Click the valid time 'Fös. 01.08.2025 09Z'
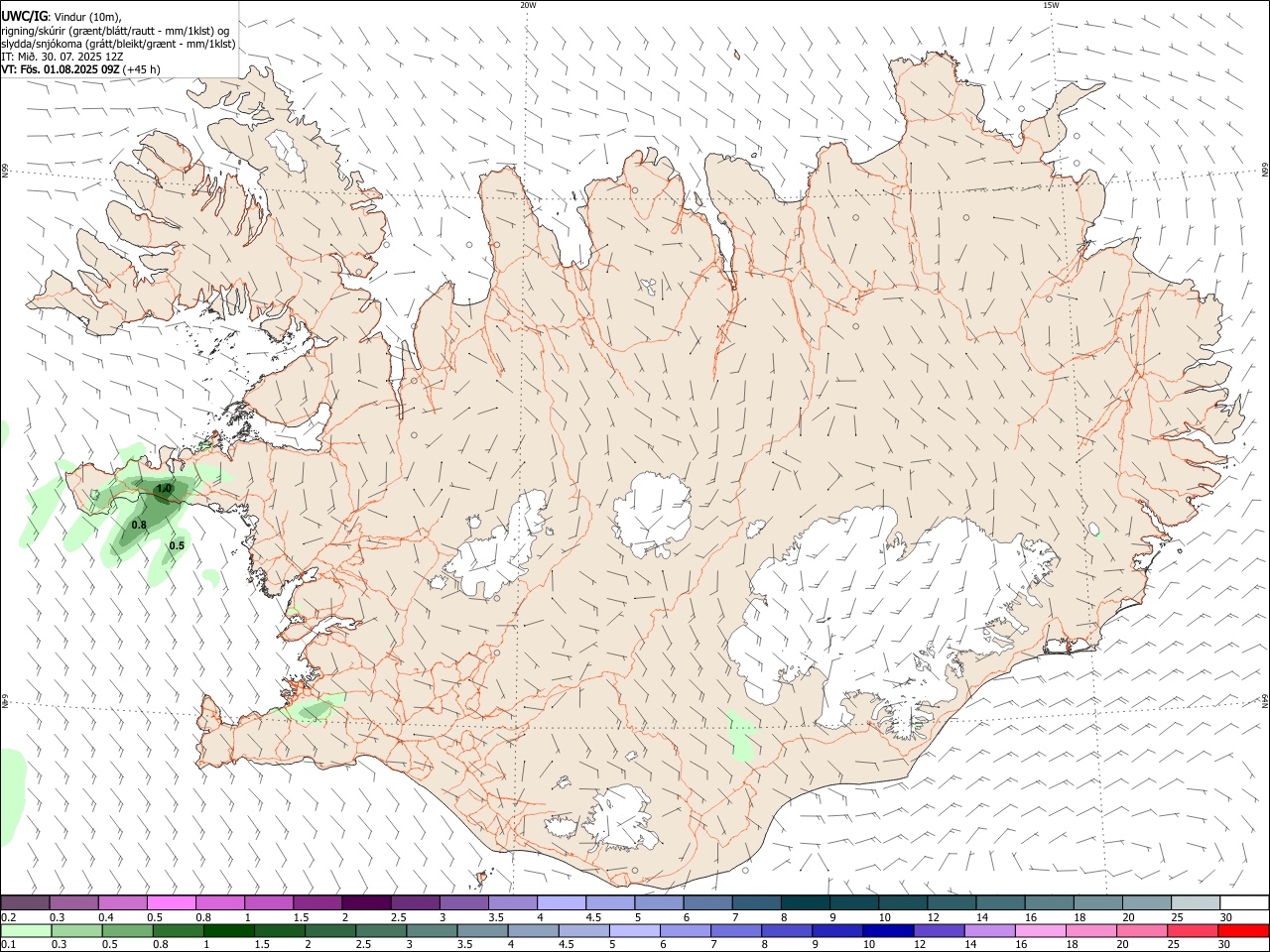 point(69,69)
